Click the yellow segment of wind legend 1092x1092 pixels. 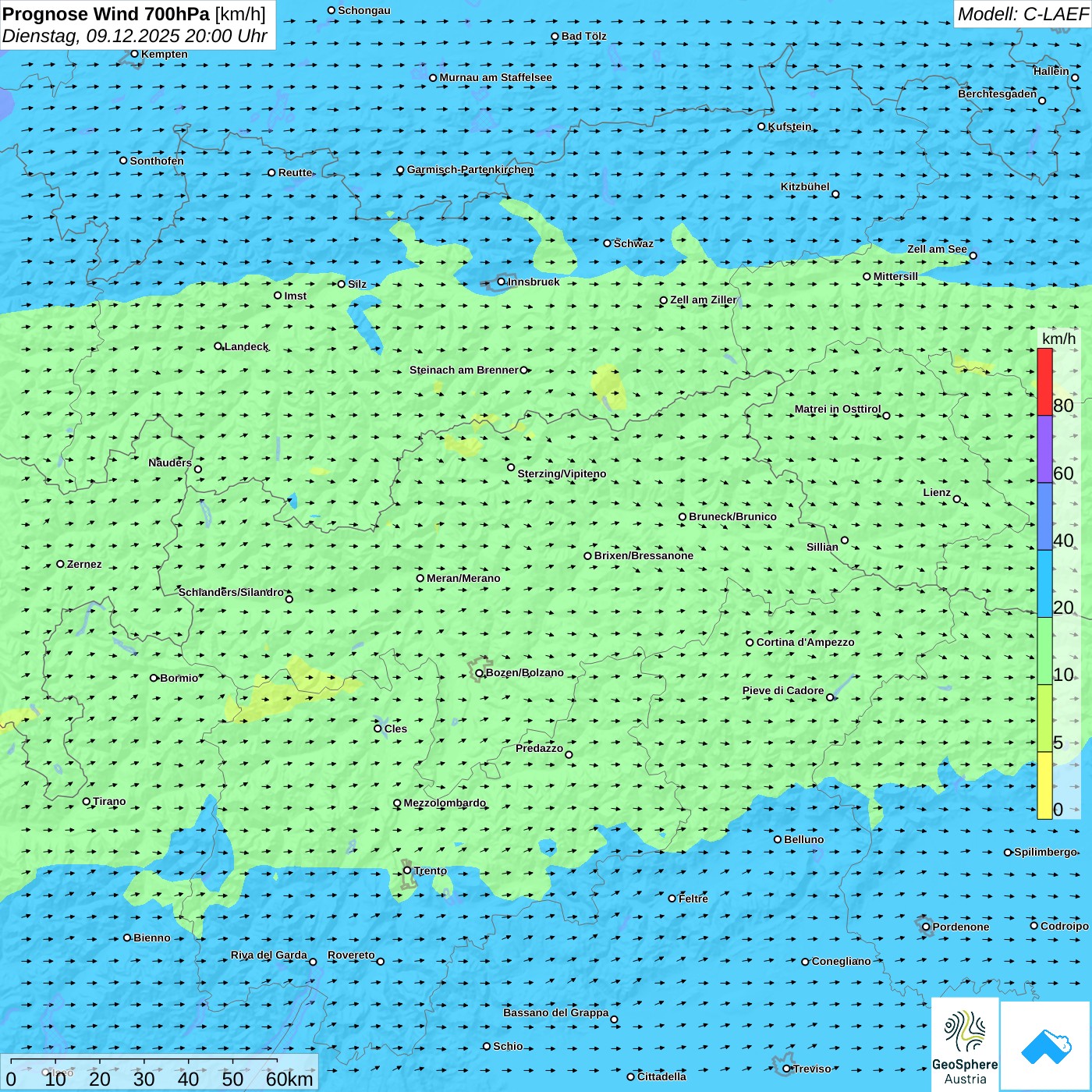tap(1044, 785)
